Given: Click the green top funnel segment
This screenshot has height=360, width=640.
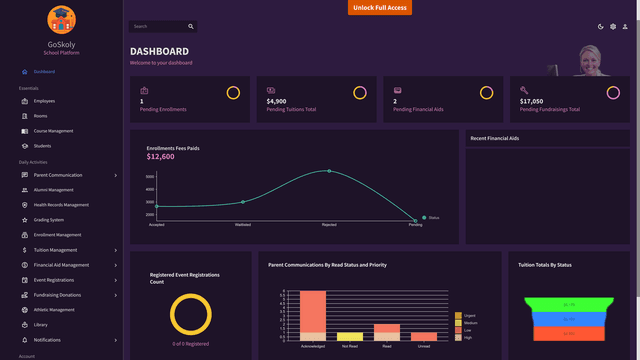Looking at the screenshot, I should point(569,304).
